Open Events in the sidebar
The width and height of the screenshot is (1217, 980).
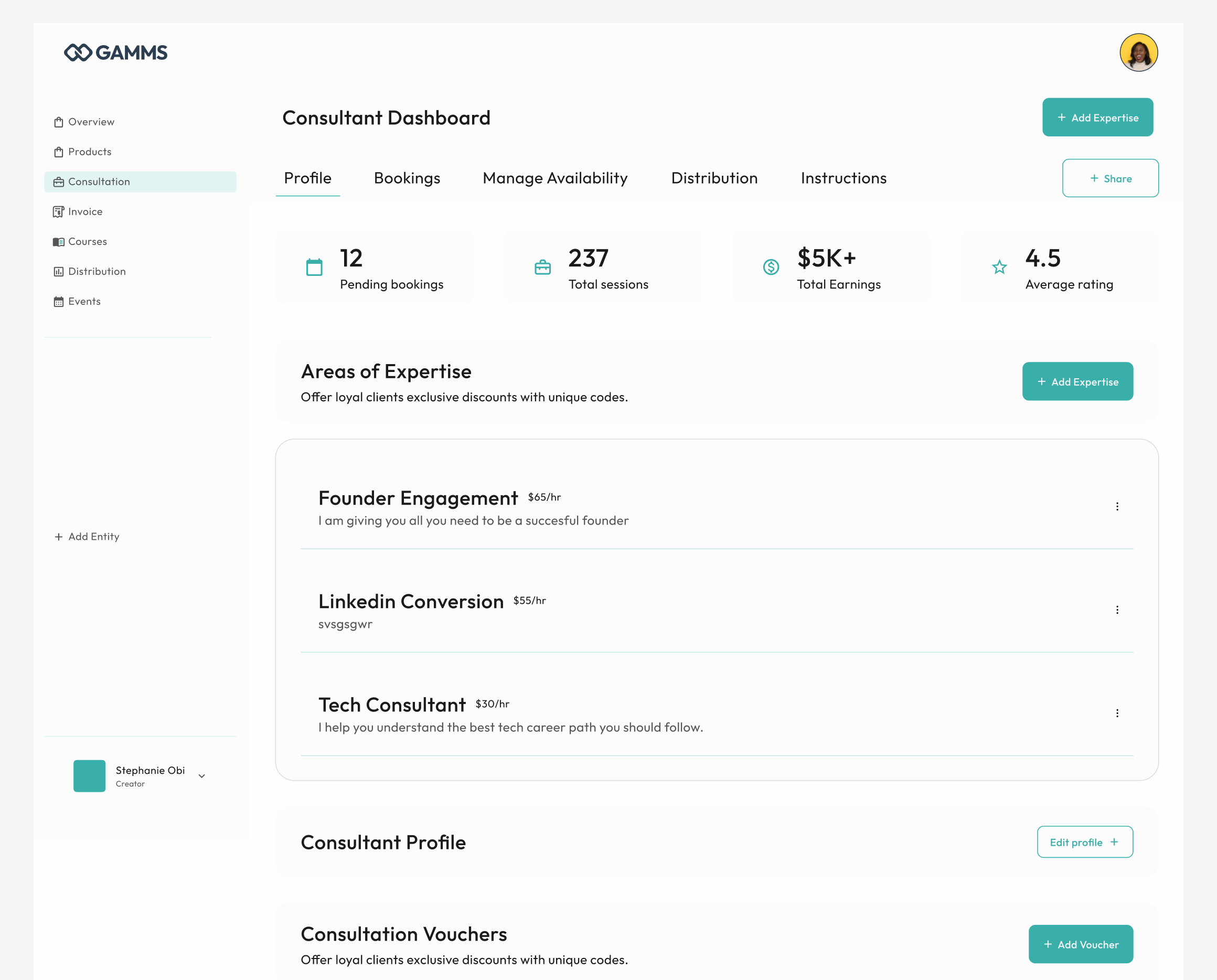[84, 302]
